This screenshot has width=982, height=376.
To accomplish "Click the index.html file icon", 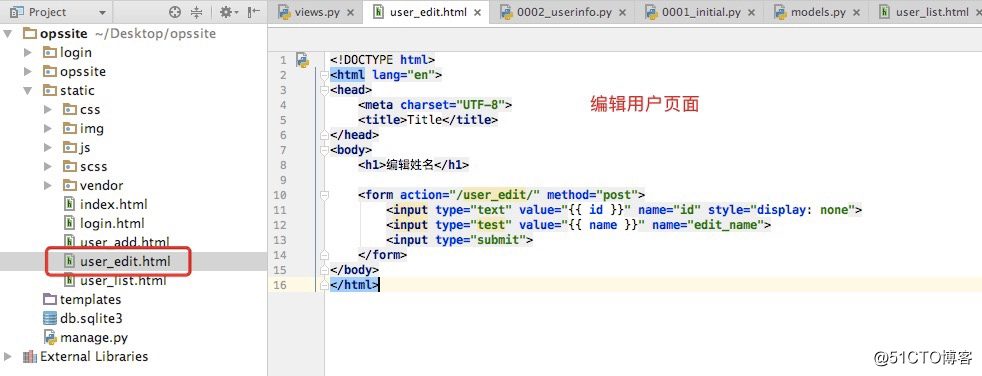I will tap(70, 204).
